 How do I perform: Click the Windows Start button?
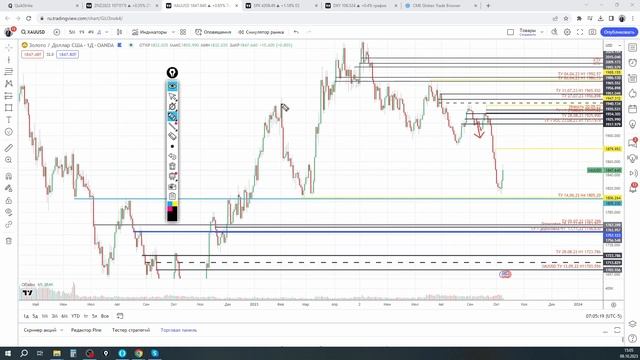point(8,353)
